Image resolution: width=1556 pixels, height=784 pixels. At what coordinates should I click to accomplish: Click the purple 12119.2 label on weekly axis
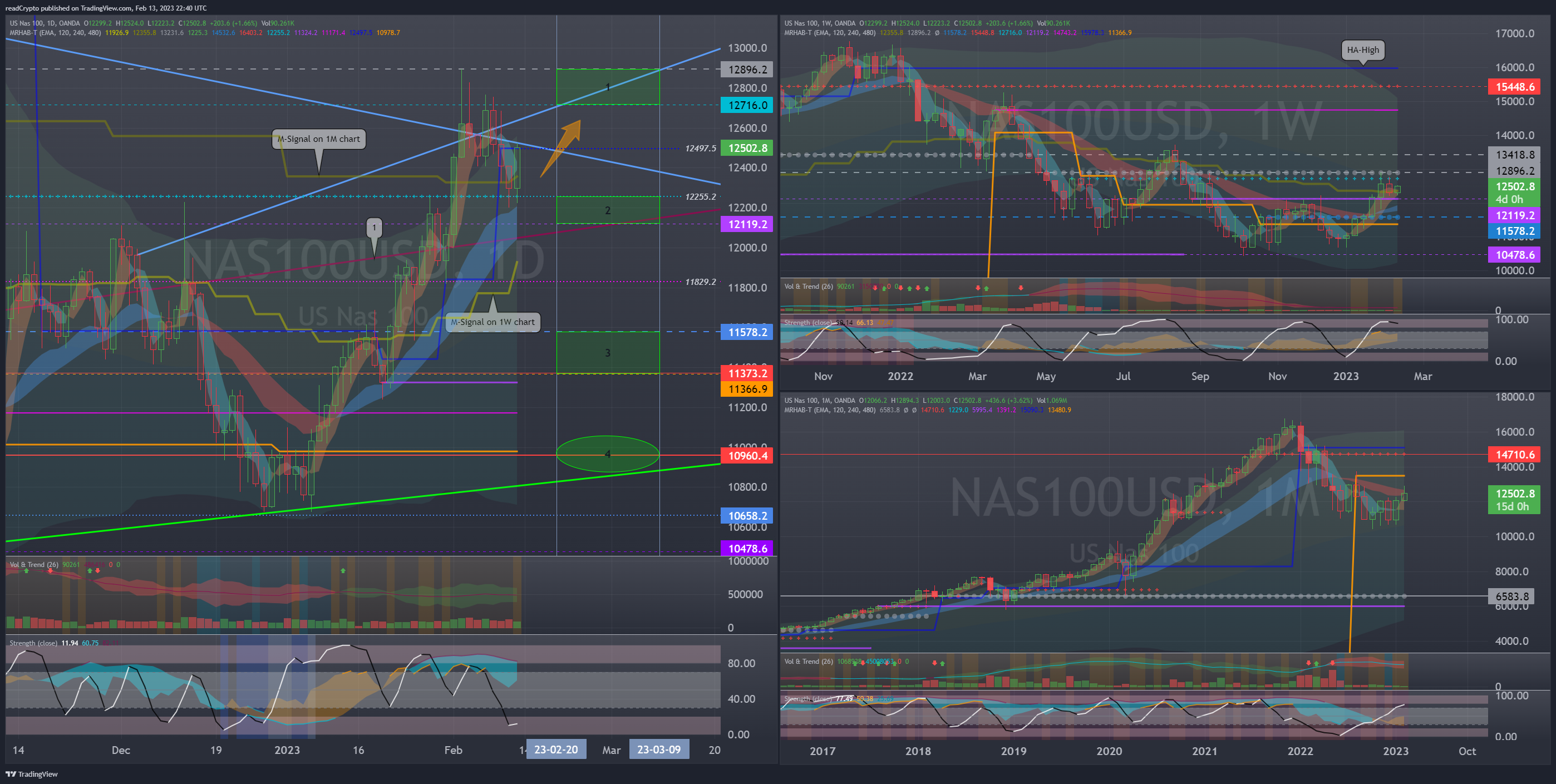1514,216
